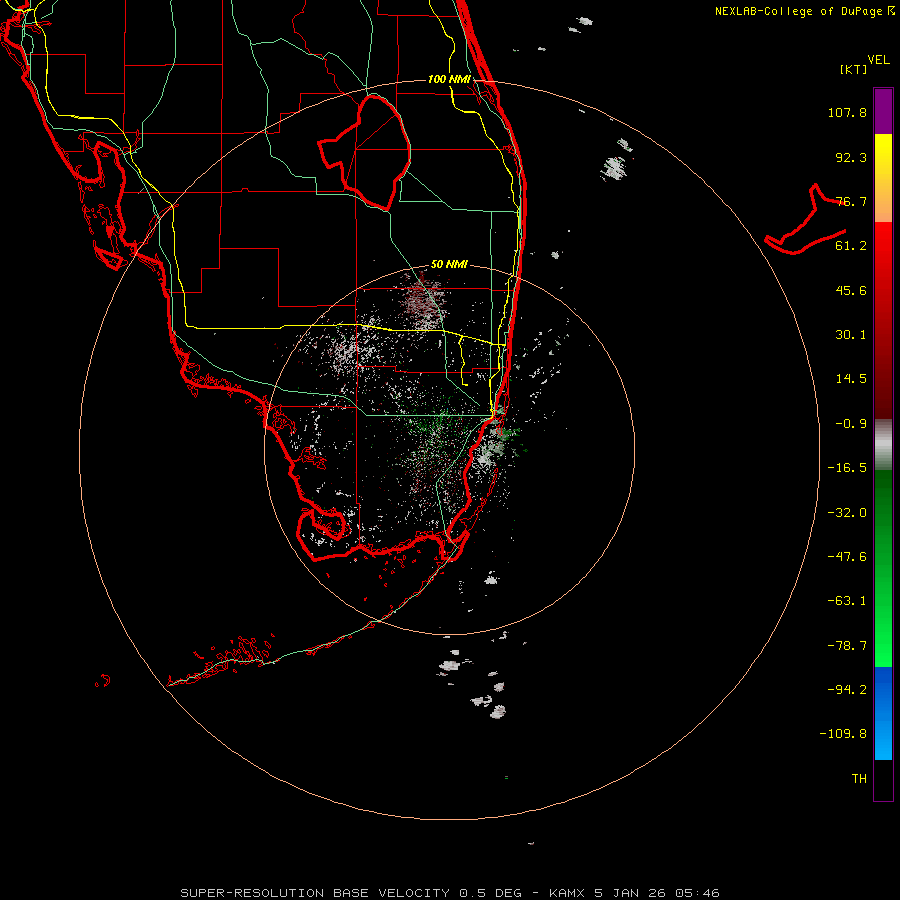This screenshot has width=900, height=900.
Task: Select the -63.1 scale value
Action: (847, 601)
